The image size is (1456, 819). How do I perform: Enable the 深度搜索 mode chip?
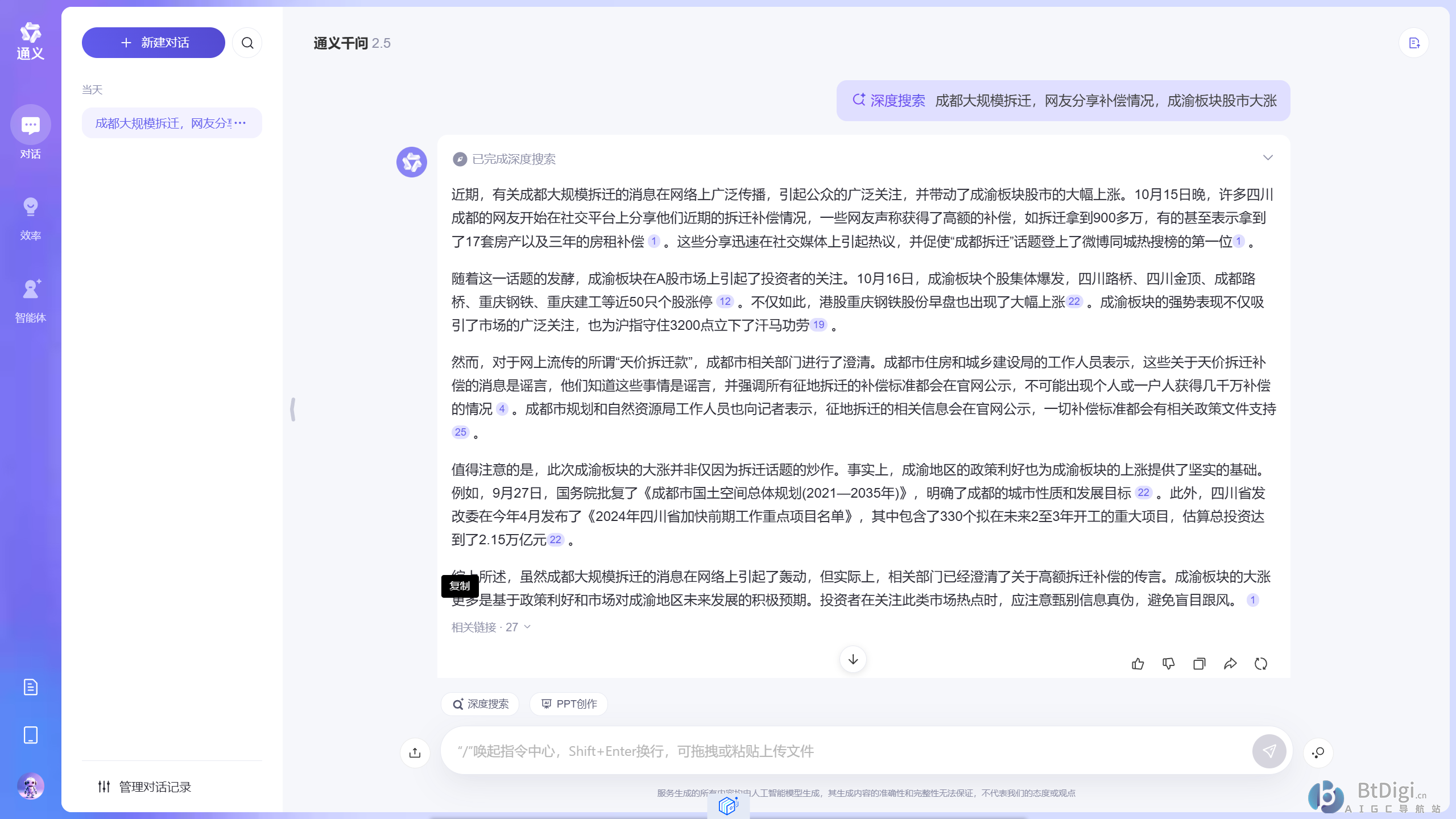click(x=480, y=704)
